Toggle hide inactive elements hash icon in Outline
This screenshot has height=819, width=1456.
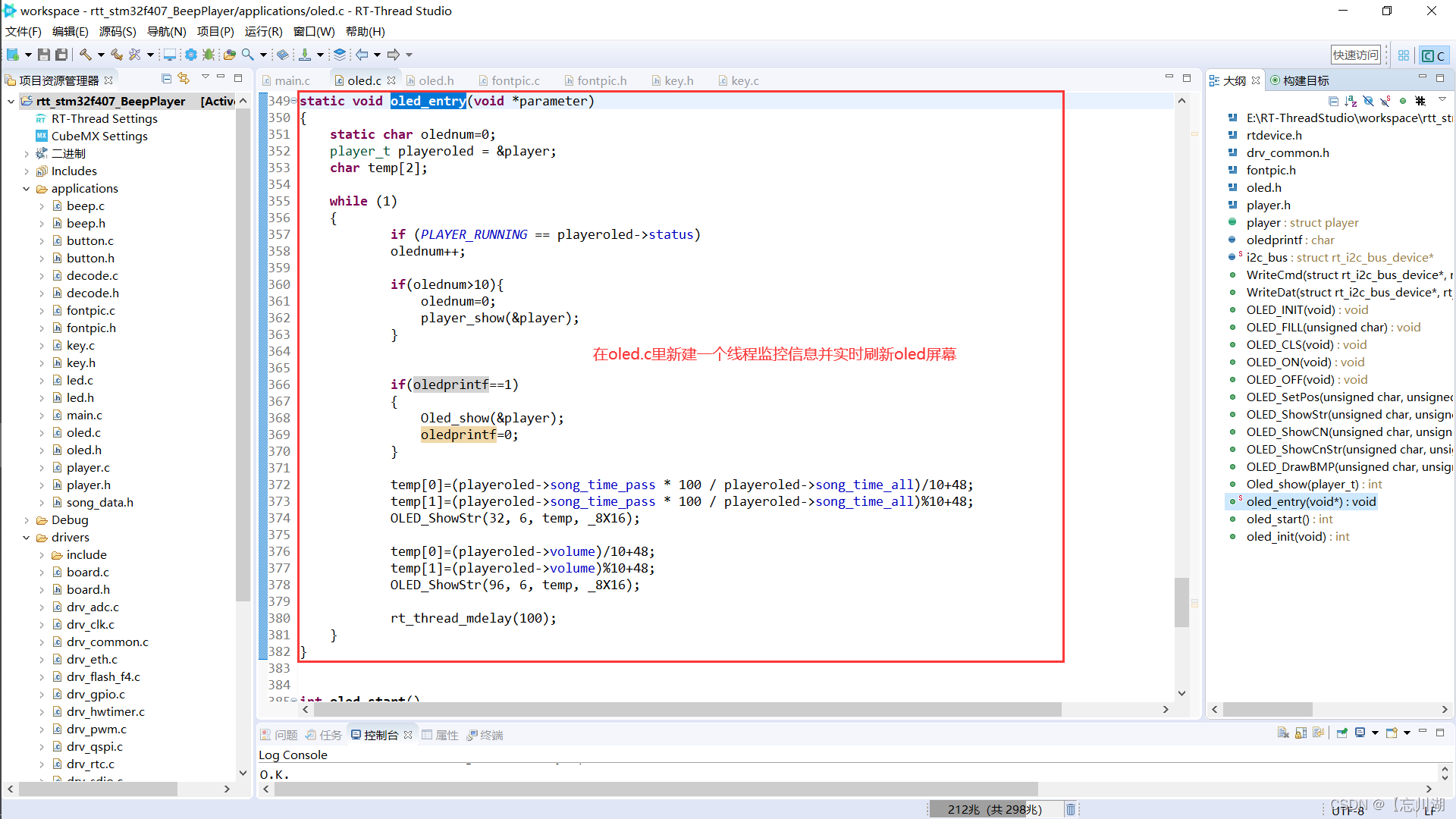1420,101
